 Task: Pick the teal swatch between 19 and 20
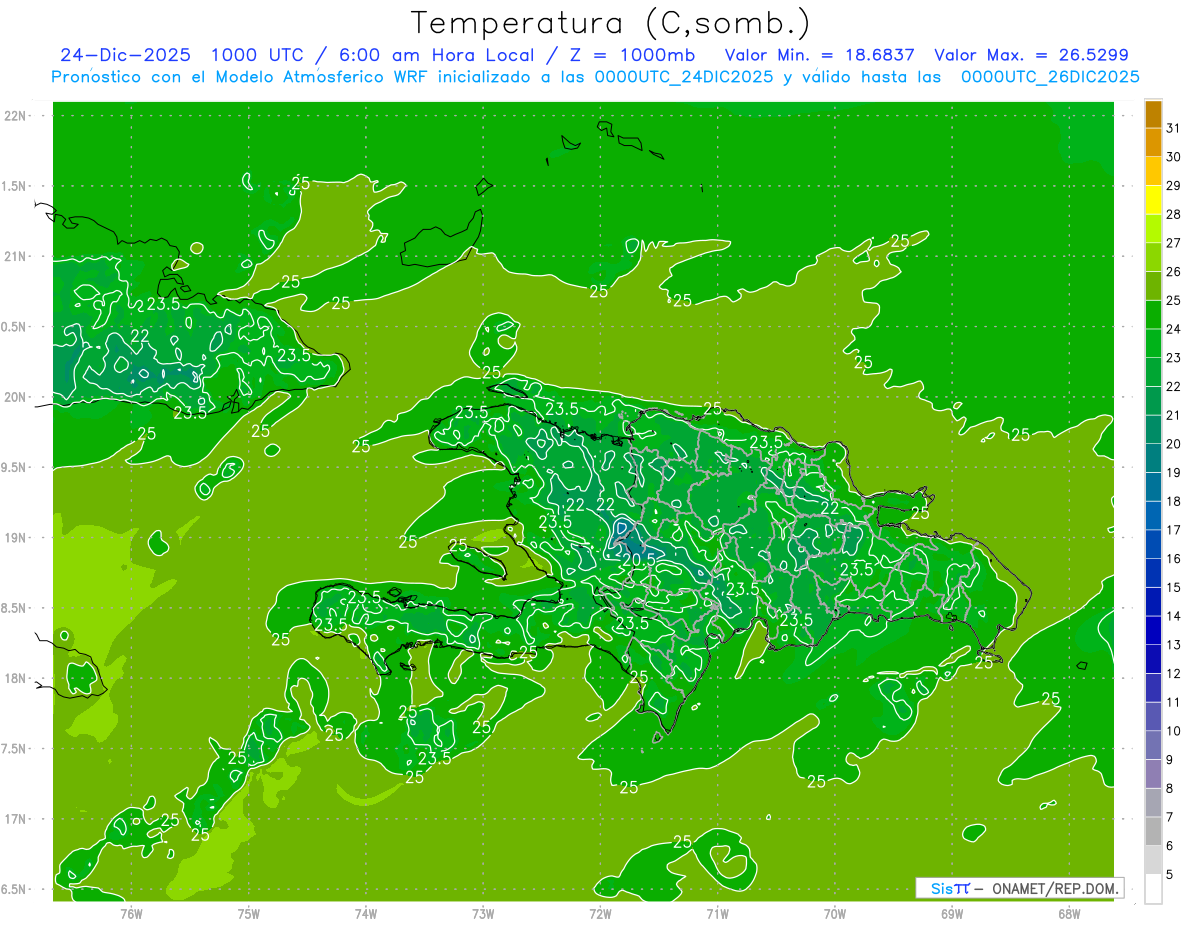pos(1153,458)
